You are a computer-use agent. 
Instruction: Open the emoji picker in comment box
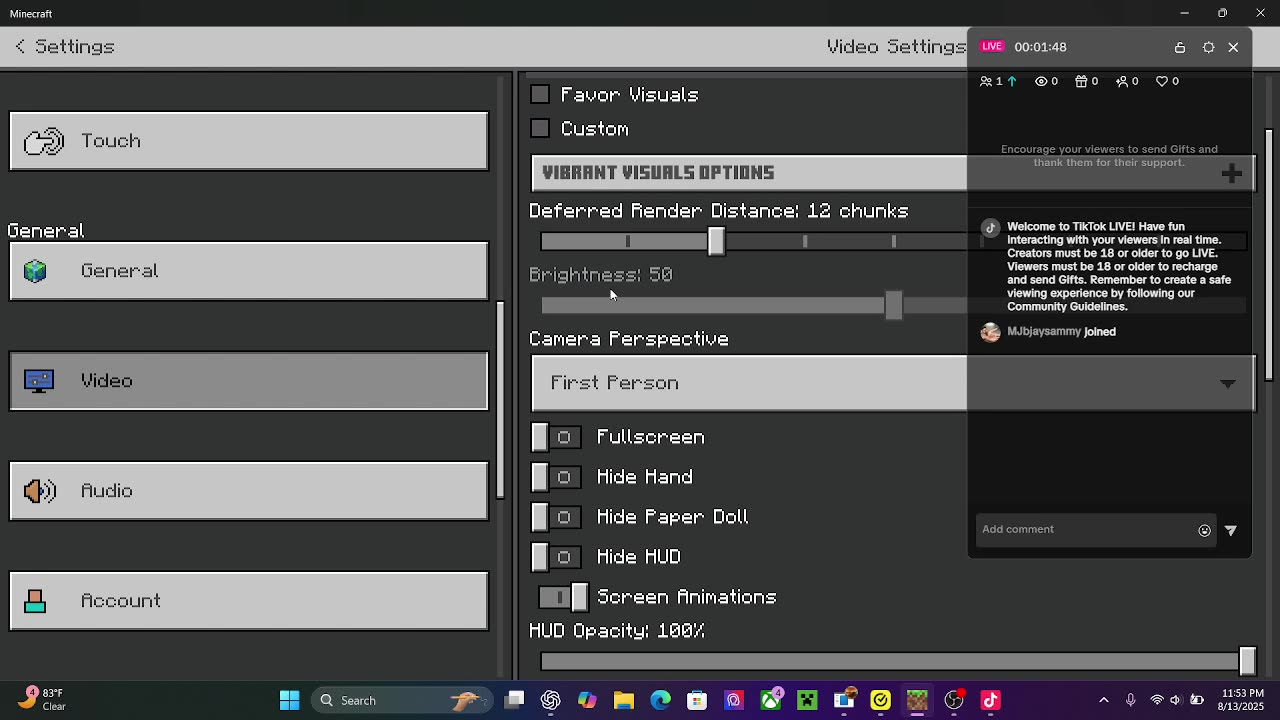coord(1204,531)
